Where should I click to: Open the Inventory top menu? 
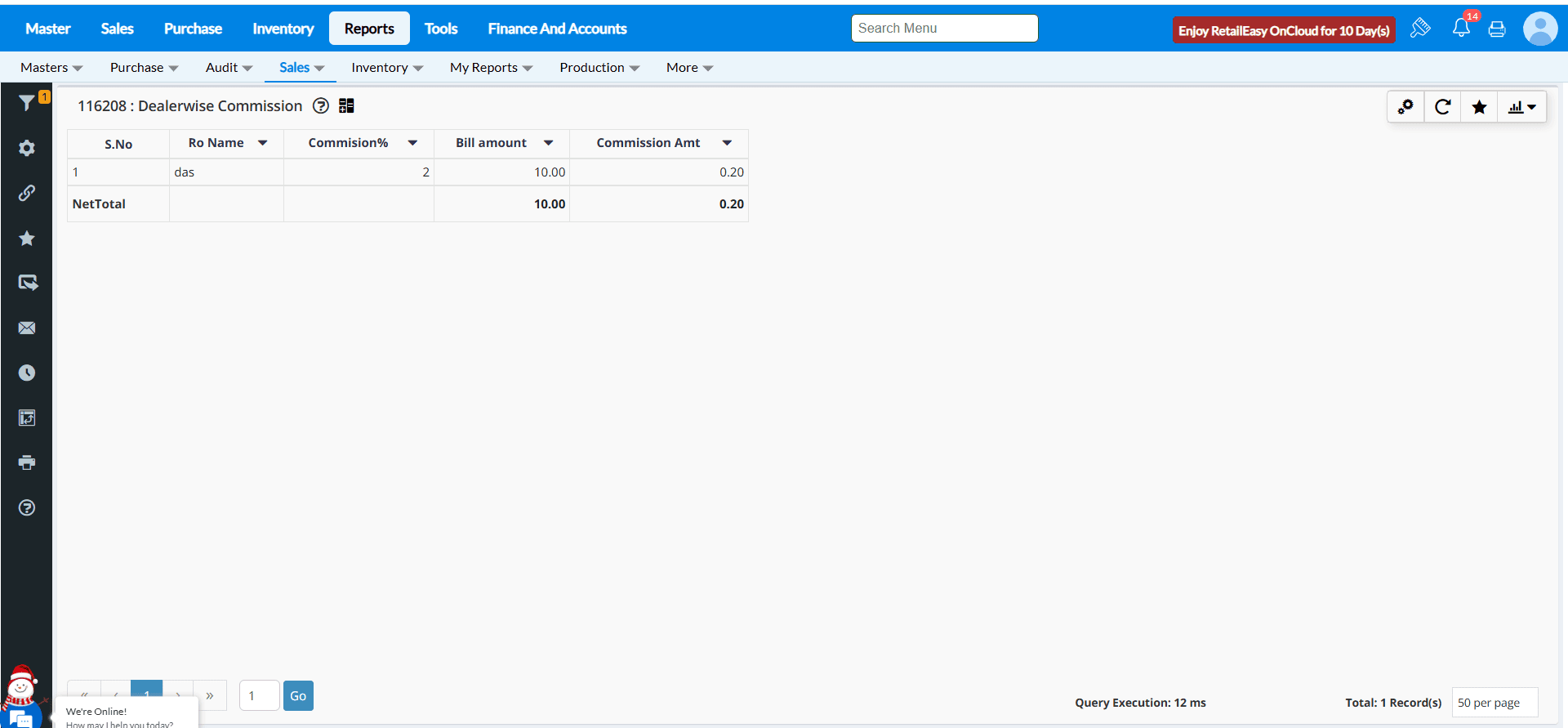click(283, 29)
